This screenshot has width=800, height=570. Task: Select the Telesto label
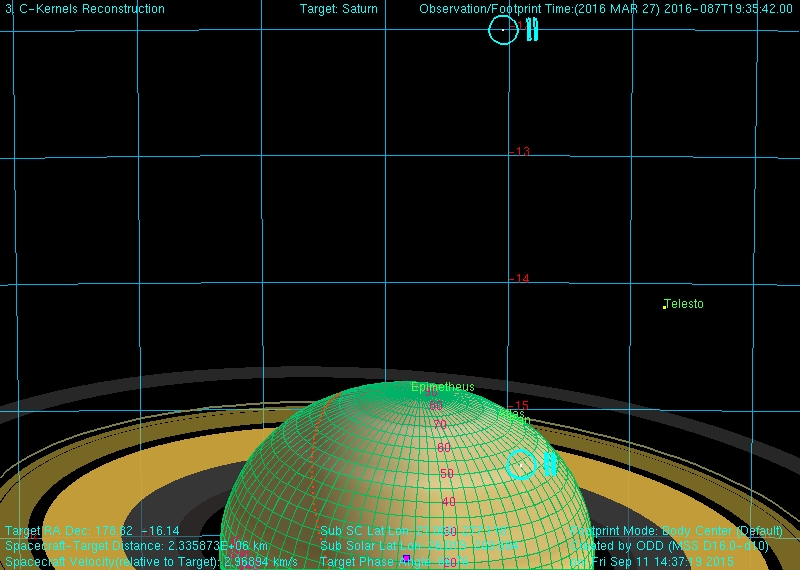pyautogui.click(x=685, y=304)
